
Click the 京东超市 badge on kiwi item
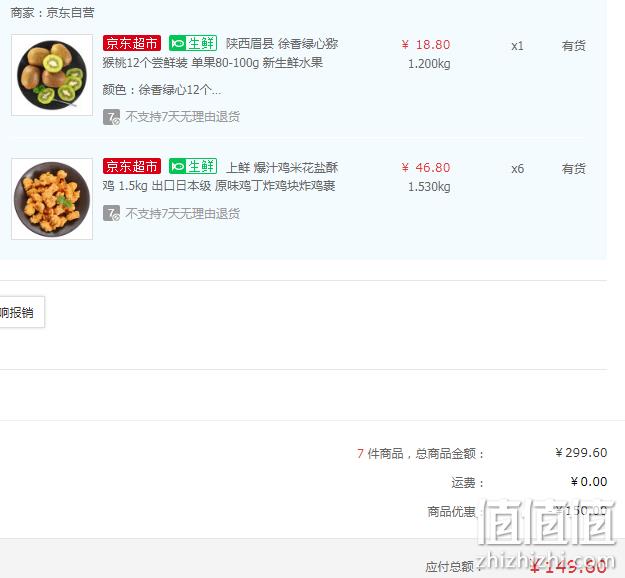point(132,43)
